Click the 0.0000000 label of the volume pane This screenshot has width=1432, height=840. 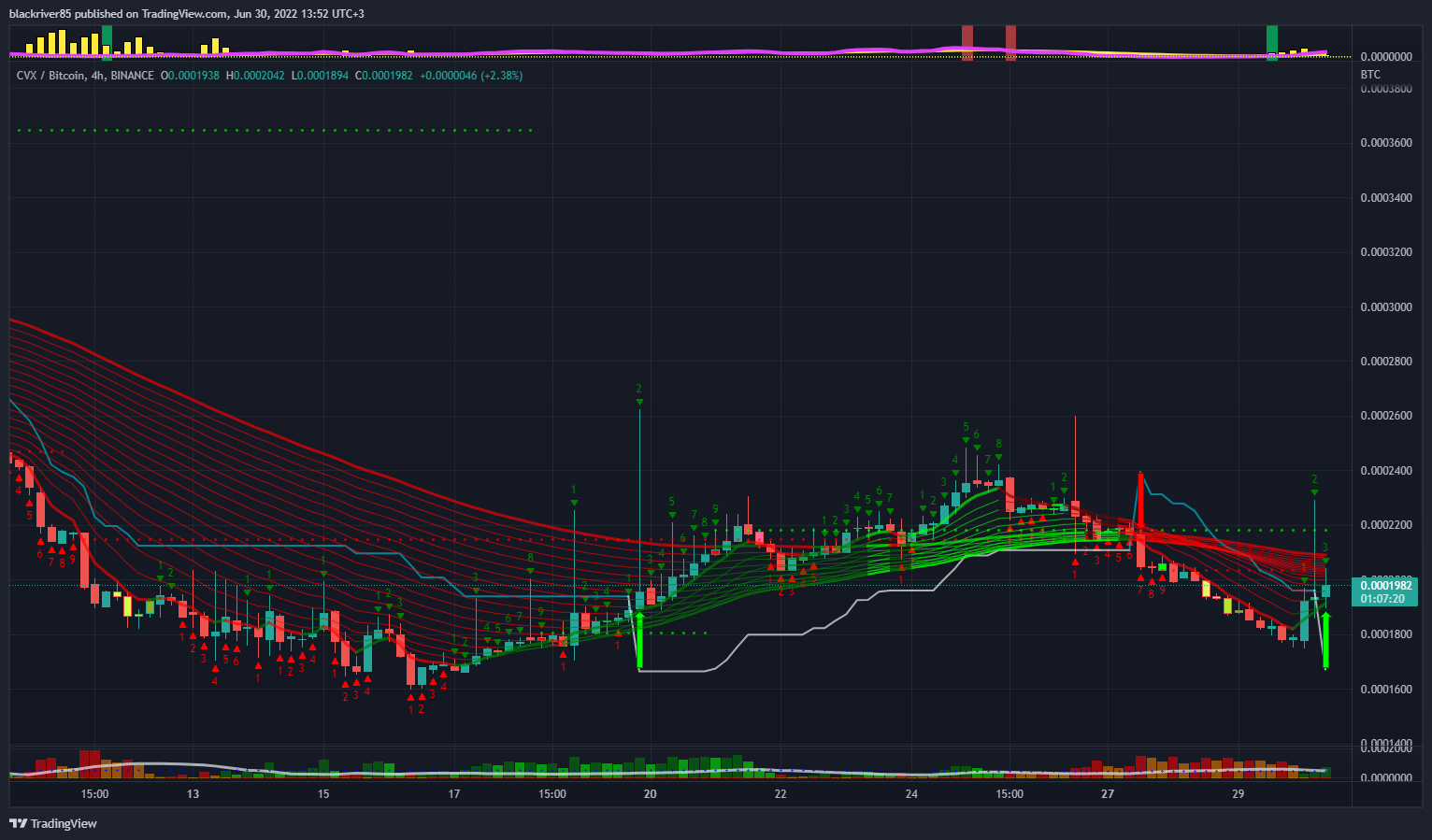click(x=1386, y=777)
